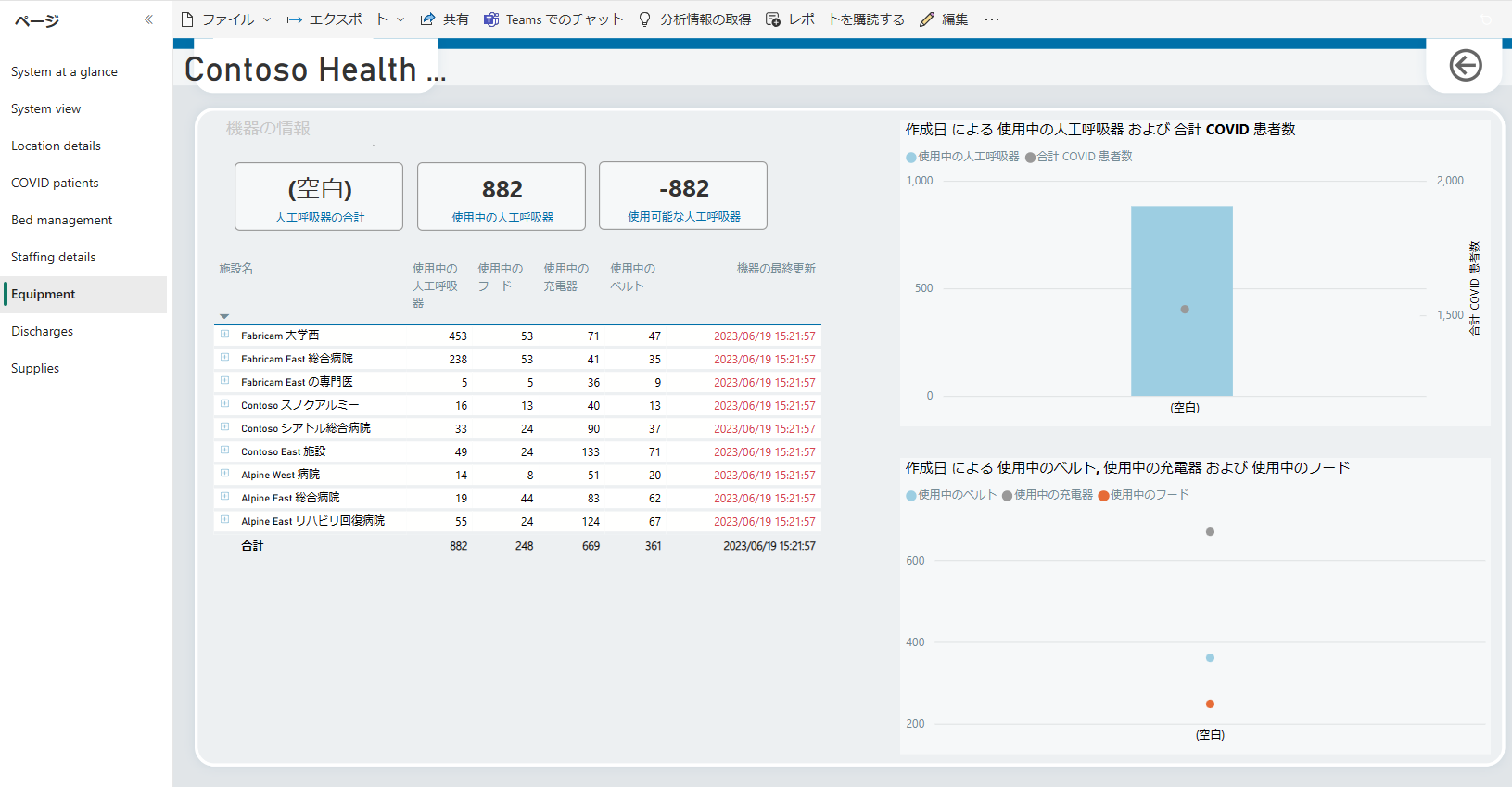
Task: Sort table by 施設名 column header
Action: (236, 269)
